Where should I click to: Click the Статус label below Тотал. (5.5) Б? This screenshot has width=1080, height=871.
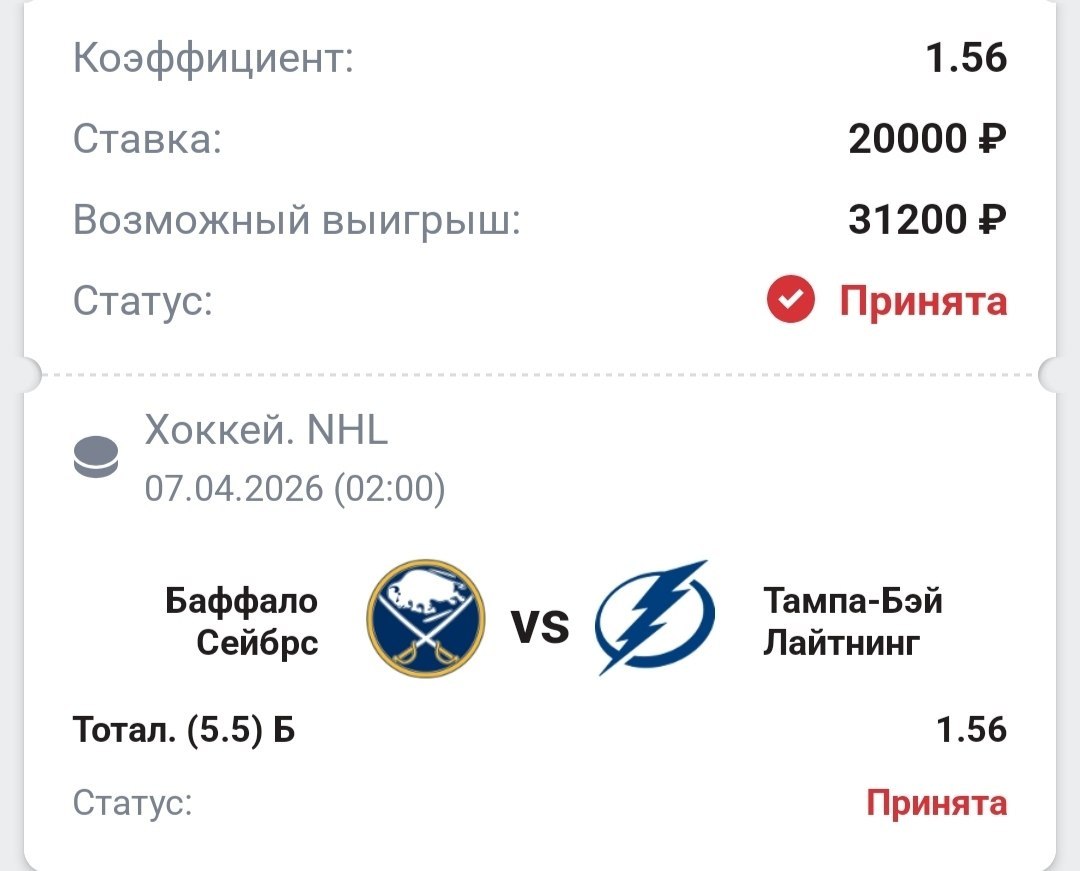tap(132, 802)
